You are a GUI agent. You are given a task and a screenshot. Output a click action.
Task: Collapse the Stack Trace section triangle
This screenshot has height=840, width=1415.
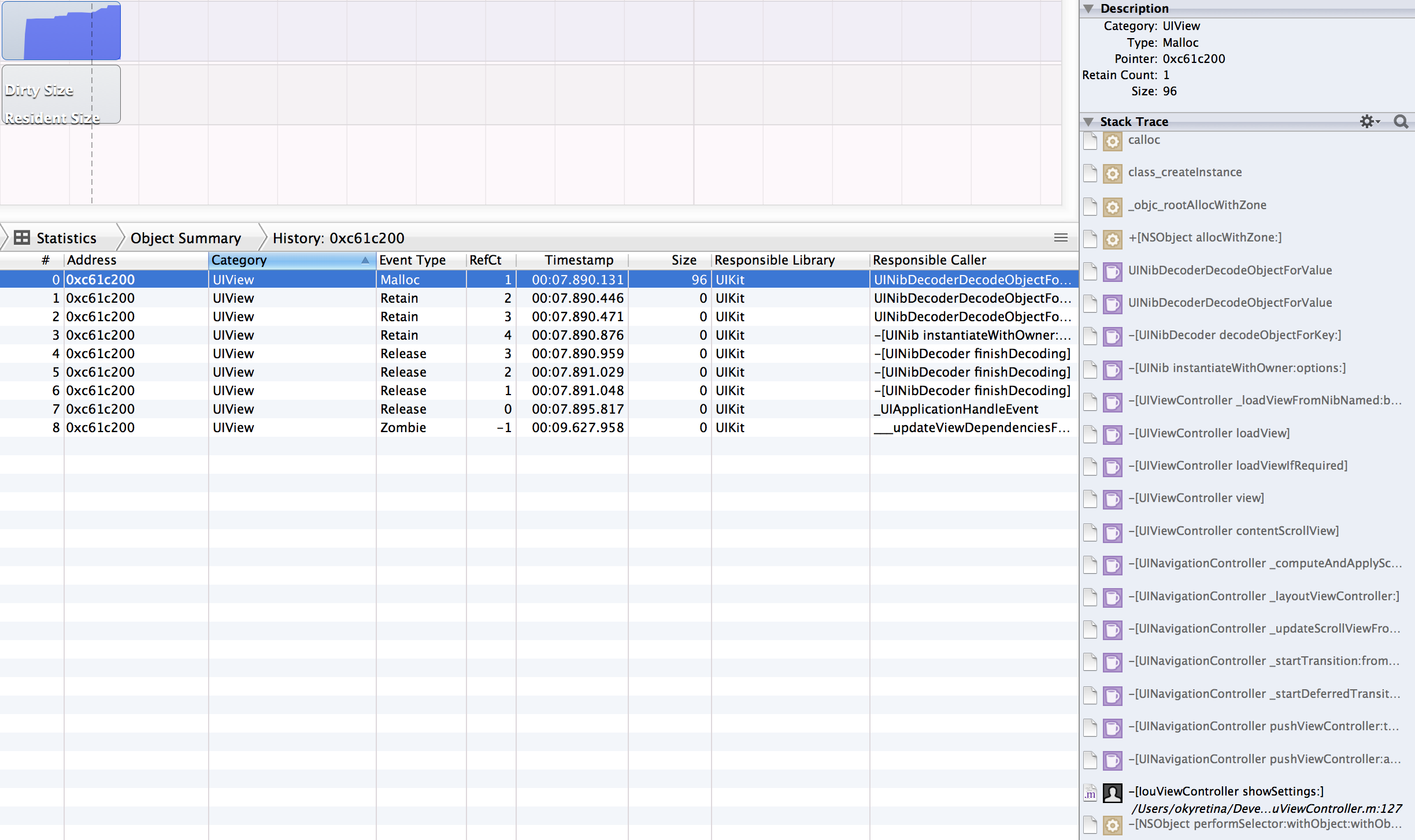[1089, 121]
